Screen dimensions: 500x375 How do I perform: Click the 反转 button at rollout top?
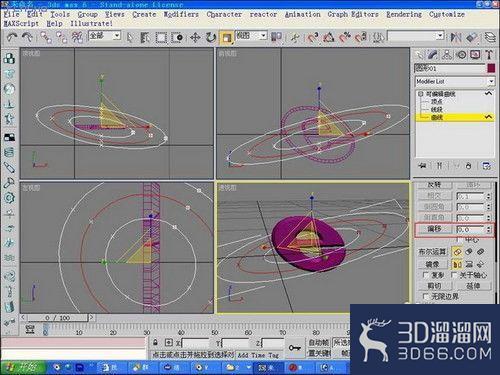point(434,184)
